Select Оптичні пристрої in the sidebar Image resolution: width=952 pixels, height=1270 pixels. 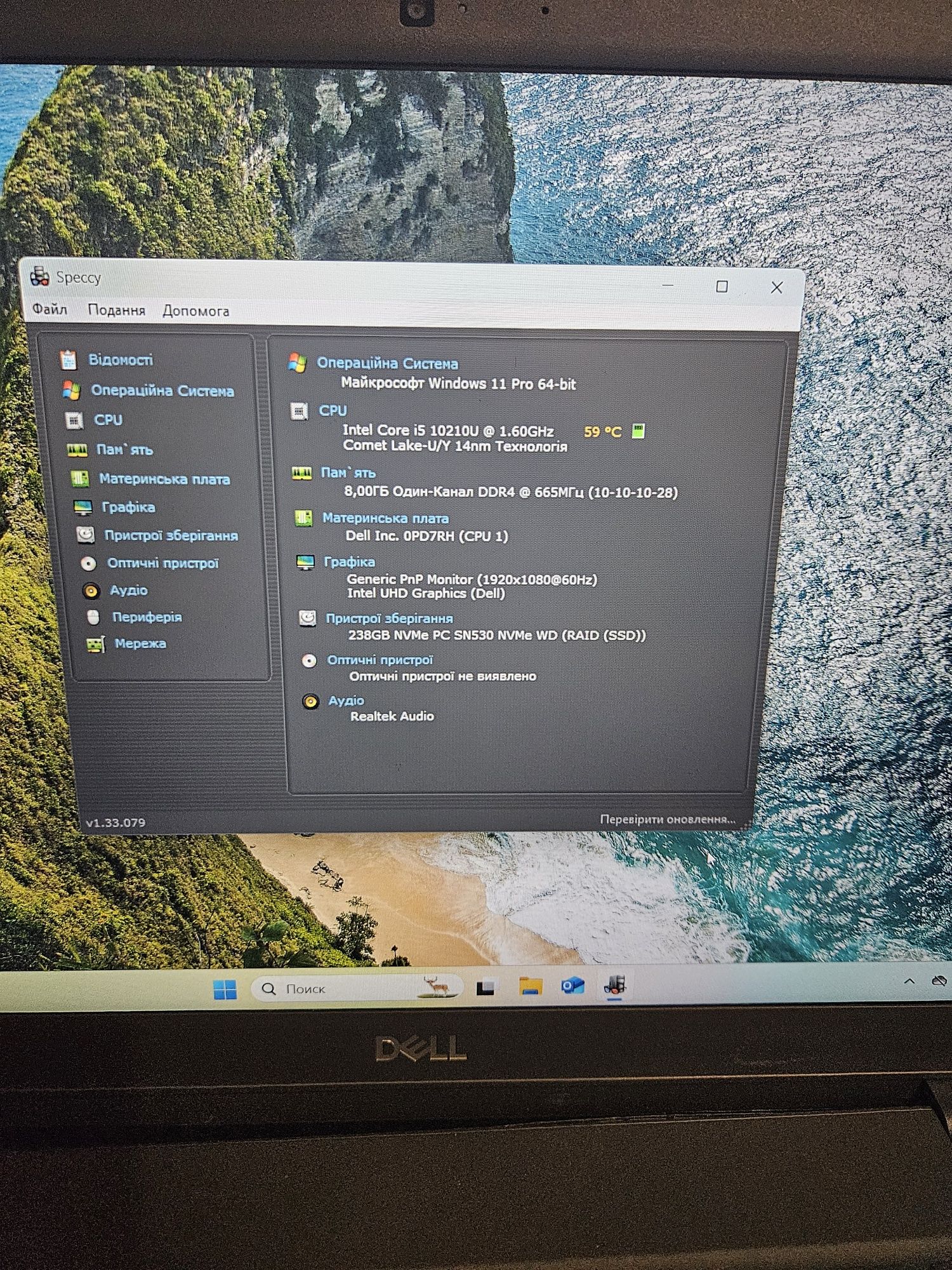[163, 563]
